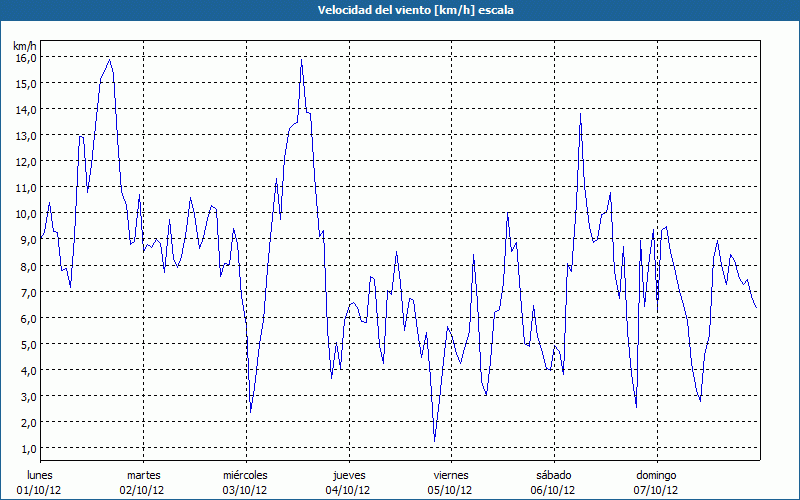The height and width of the screenshot is (500, 800).
Task: Click the 'viernes' day label
Action: [x=451, y=475]
